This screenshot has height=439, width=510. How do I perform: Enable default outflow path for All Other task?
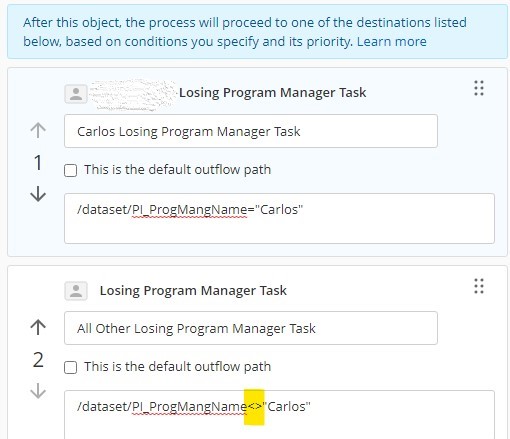tap(70, 368)
